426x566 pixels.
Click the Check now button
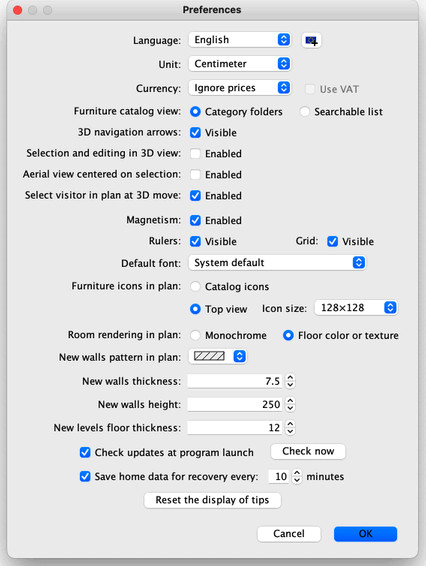click(308, 451)
